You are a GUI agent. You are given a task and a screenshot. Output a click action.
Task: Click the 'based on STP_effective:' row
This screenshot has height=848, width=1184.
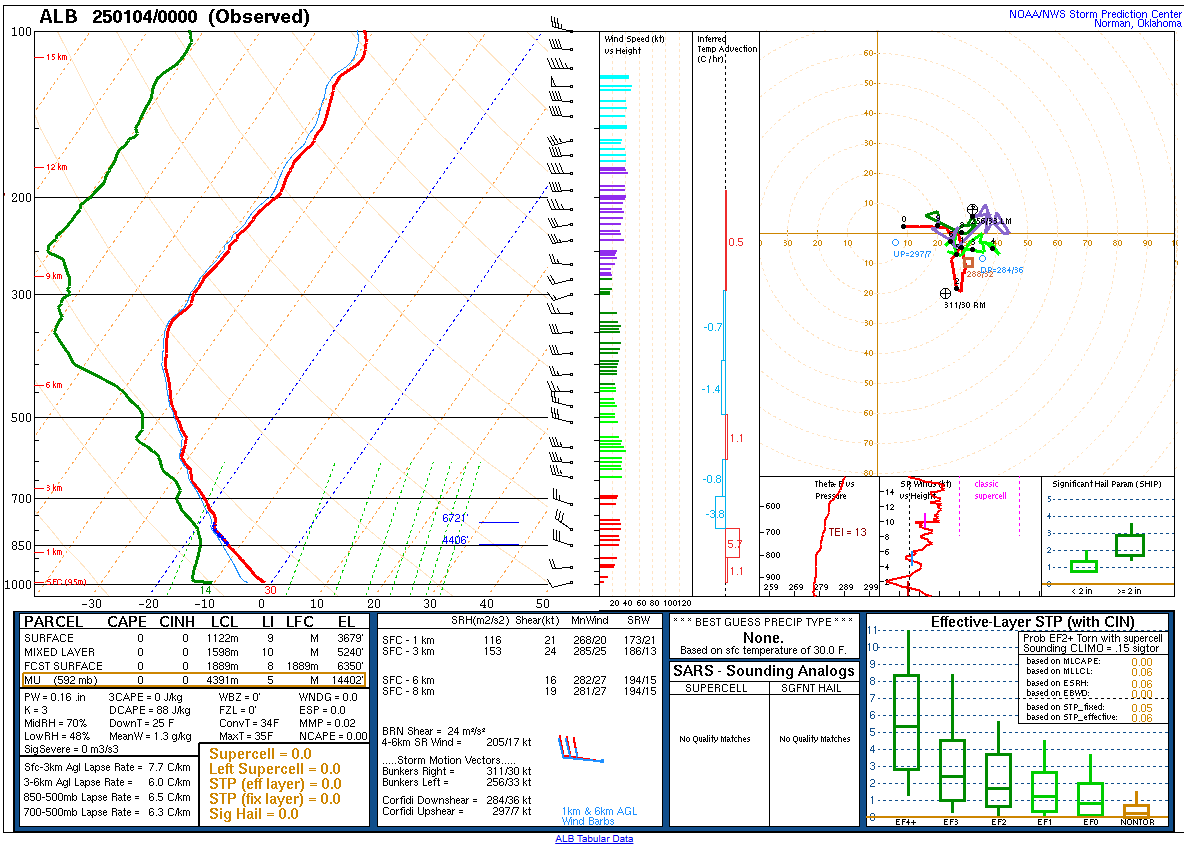coord(1090,717)
